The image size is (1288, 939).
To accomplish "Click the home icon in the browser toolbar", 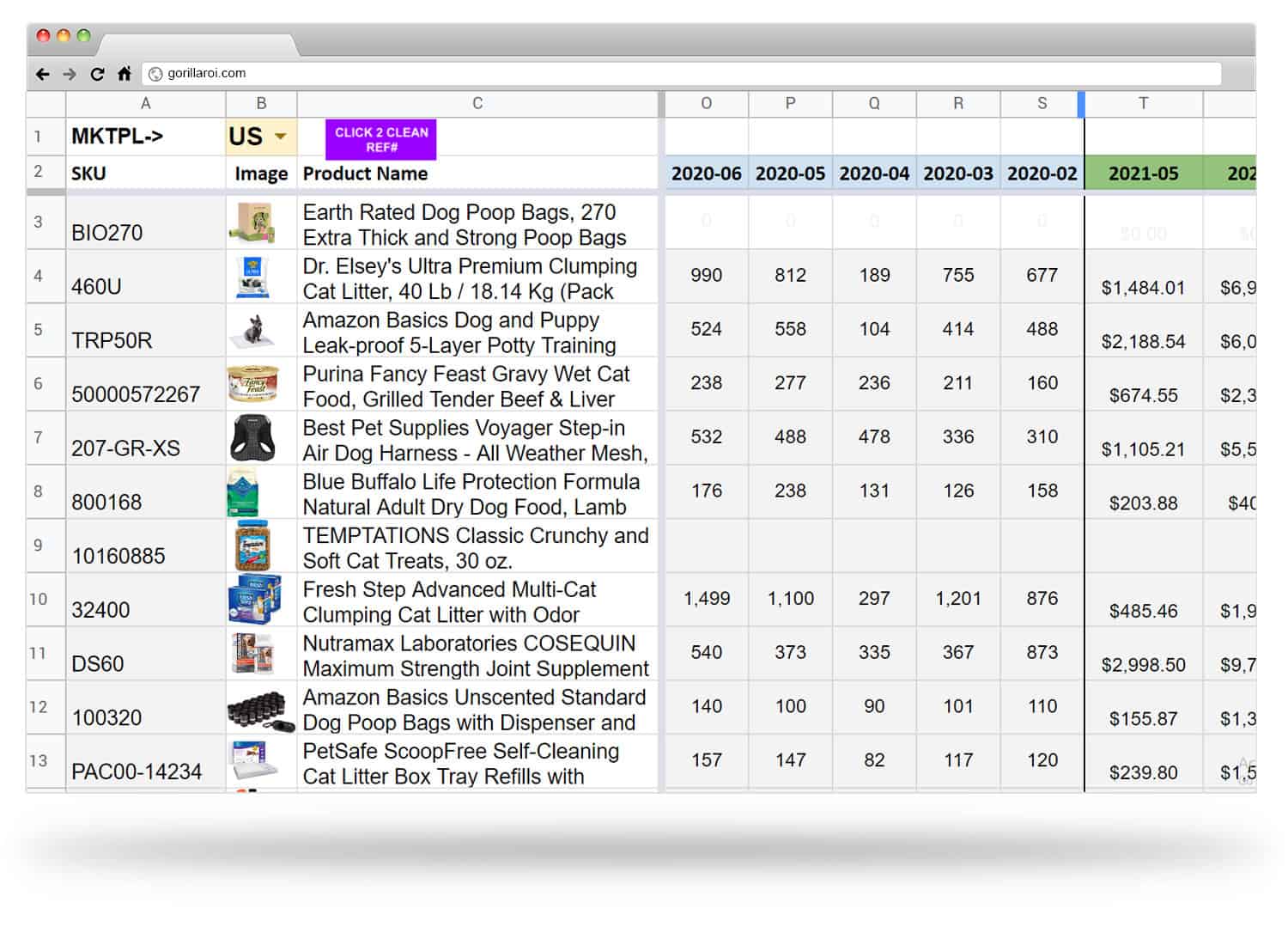I will [x=125, y=75].
